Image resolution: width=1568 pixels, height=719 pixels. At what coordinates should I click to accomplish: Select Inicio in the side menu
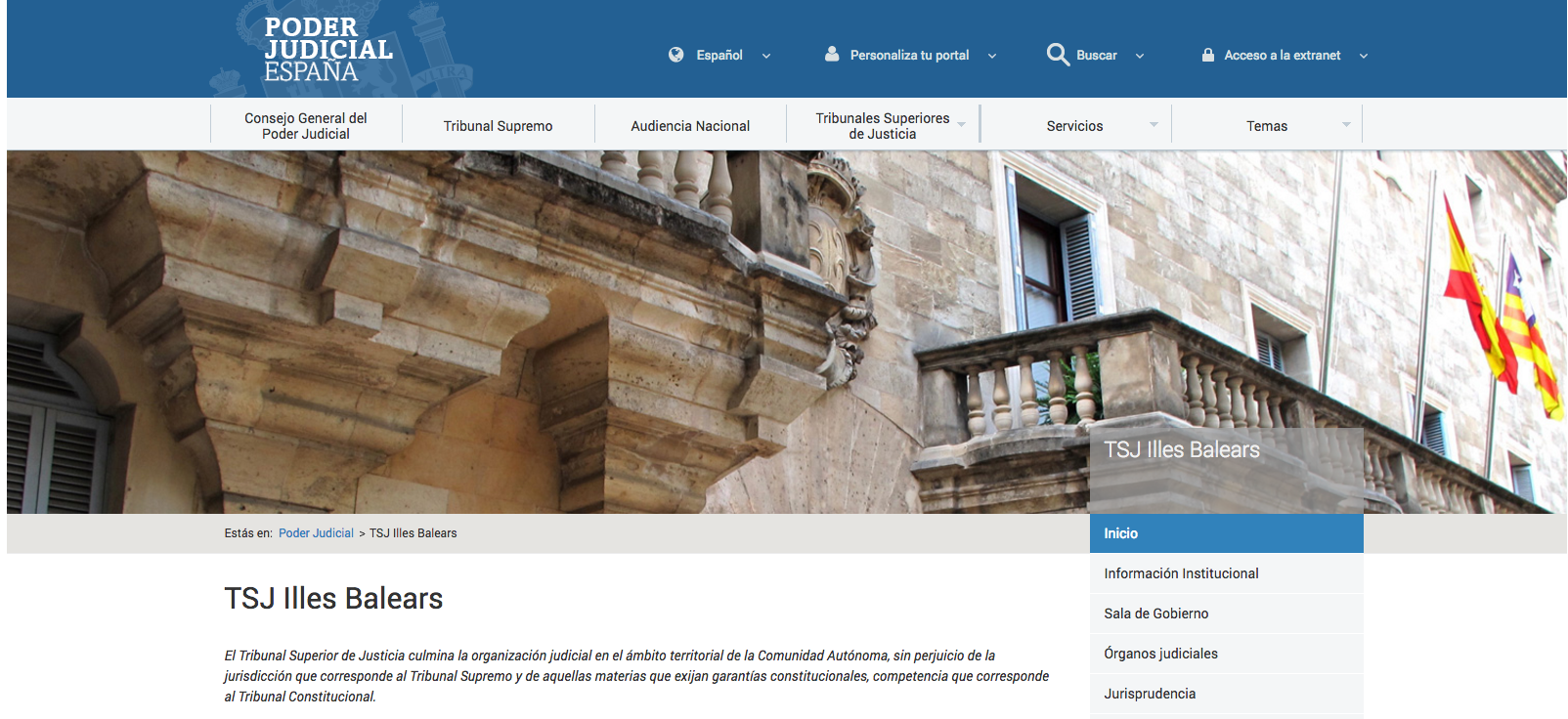[1227, 533]
